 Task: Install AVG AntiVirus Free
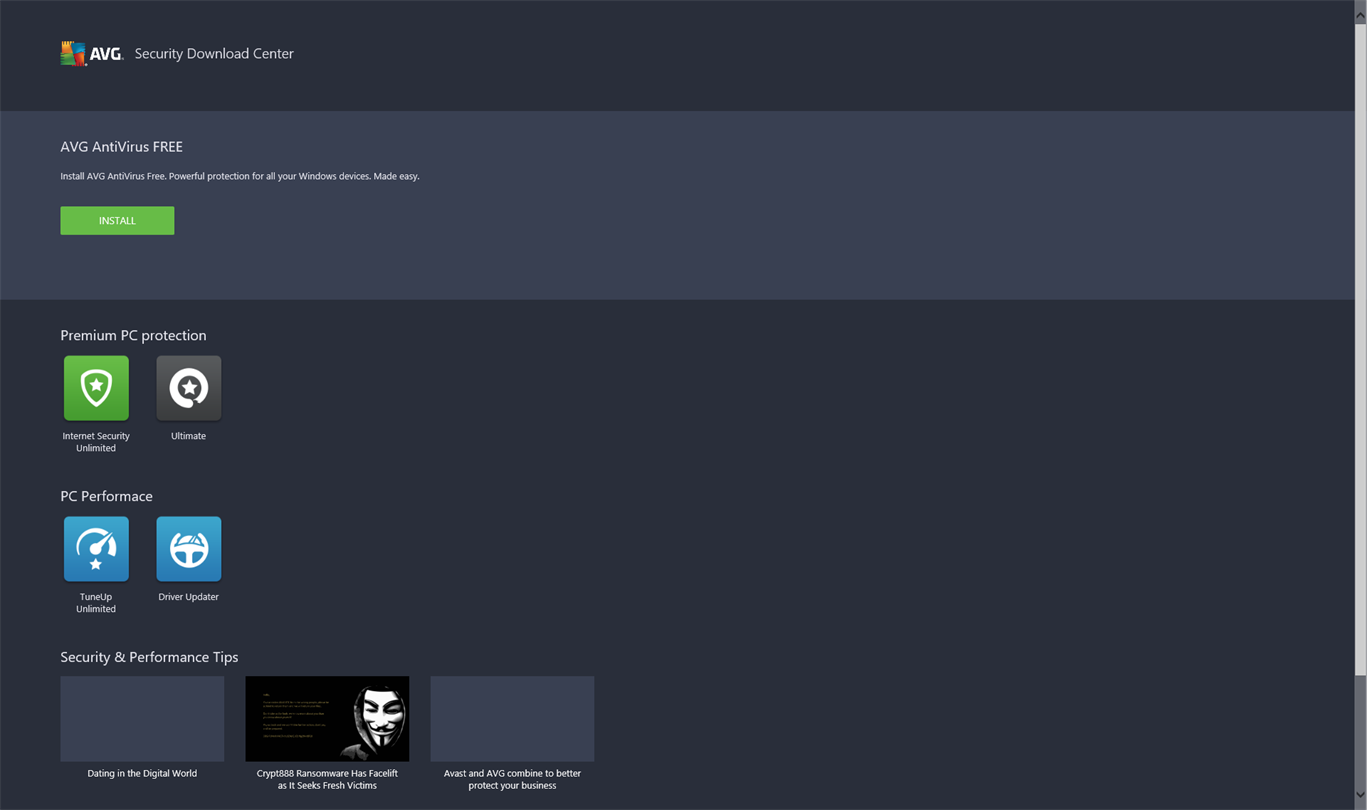[x=117, y=221]
